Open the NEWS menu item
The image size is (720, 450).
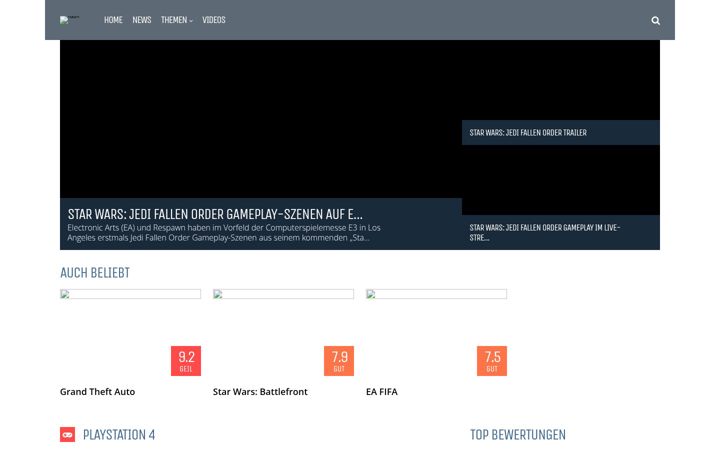[141, 20]
